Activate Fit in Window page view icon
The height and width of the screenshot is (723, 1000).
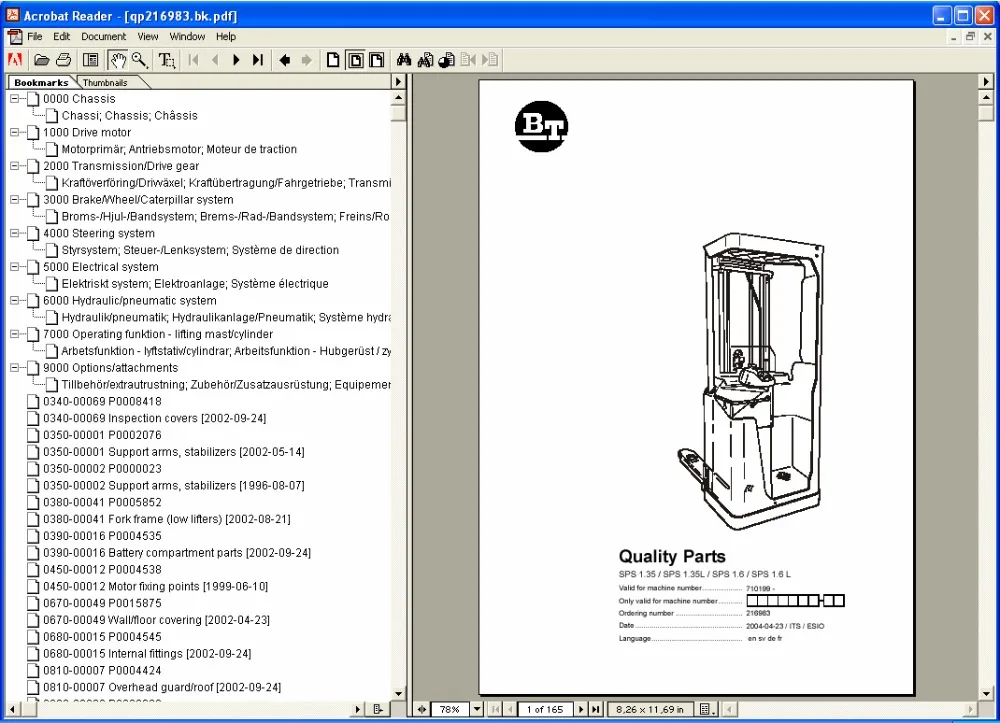tap(355, 59)
